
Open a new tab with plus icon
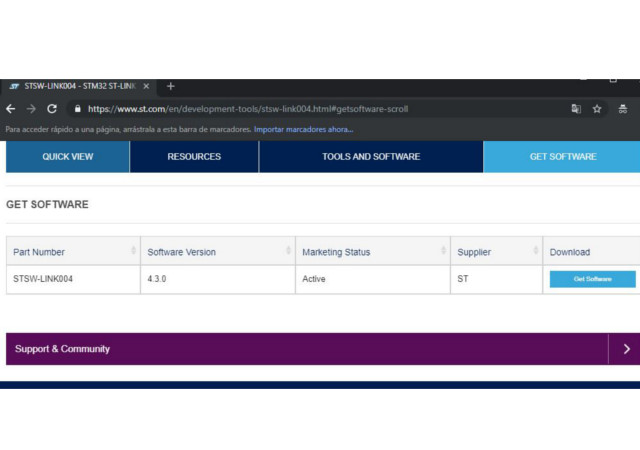[x=171, y=86]
